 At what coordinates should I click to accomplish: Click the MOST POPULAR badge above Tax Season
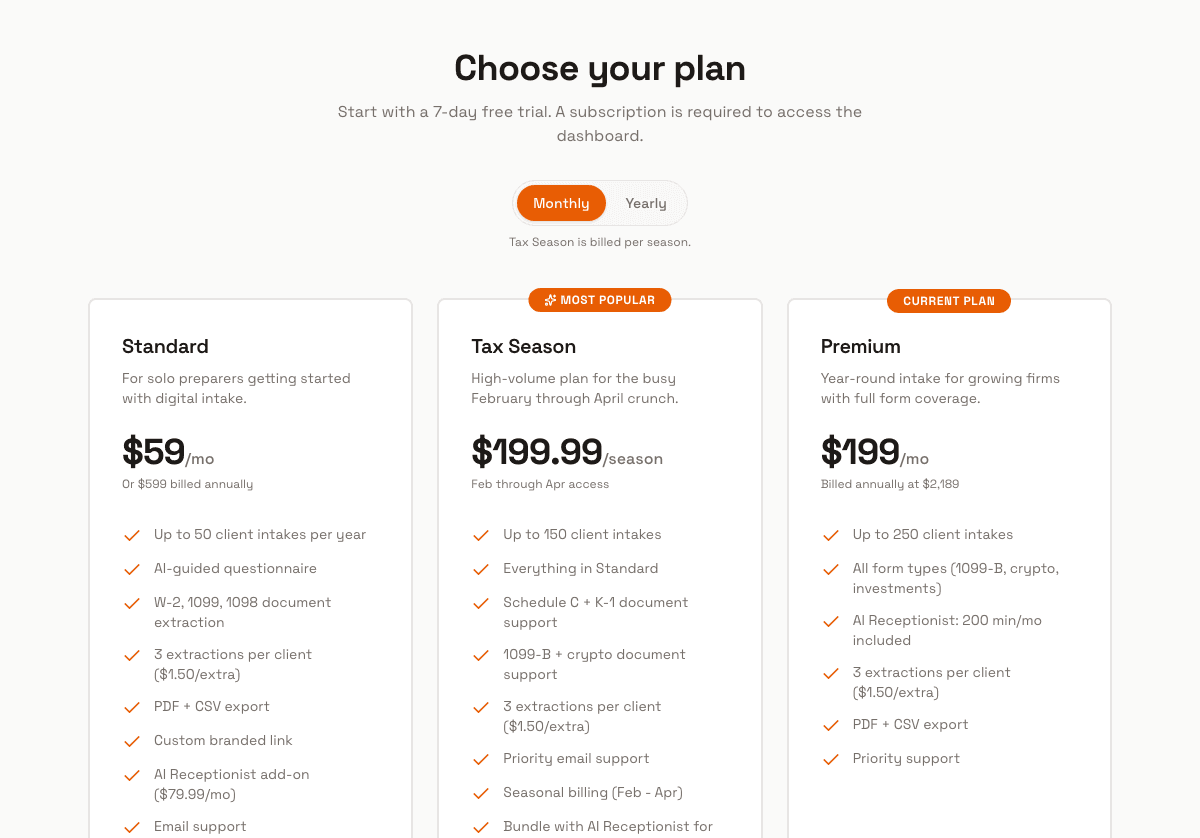click(600, 299)
